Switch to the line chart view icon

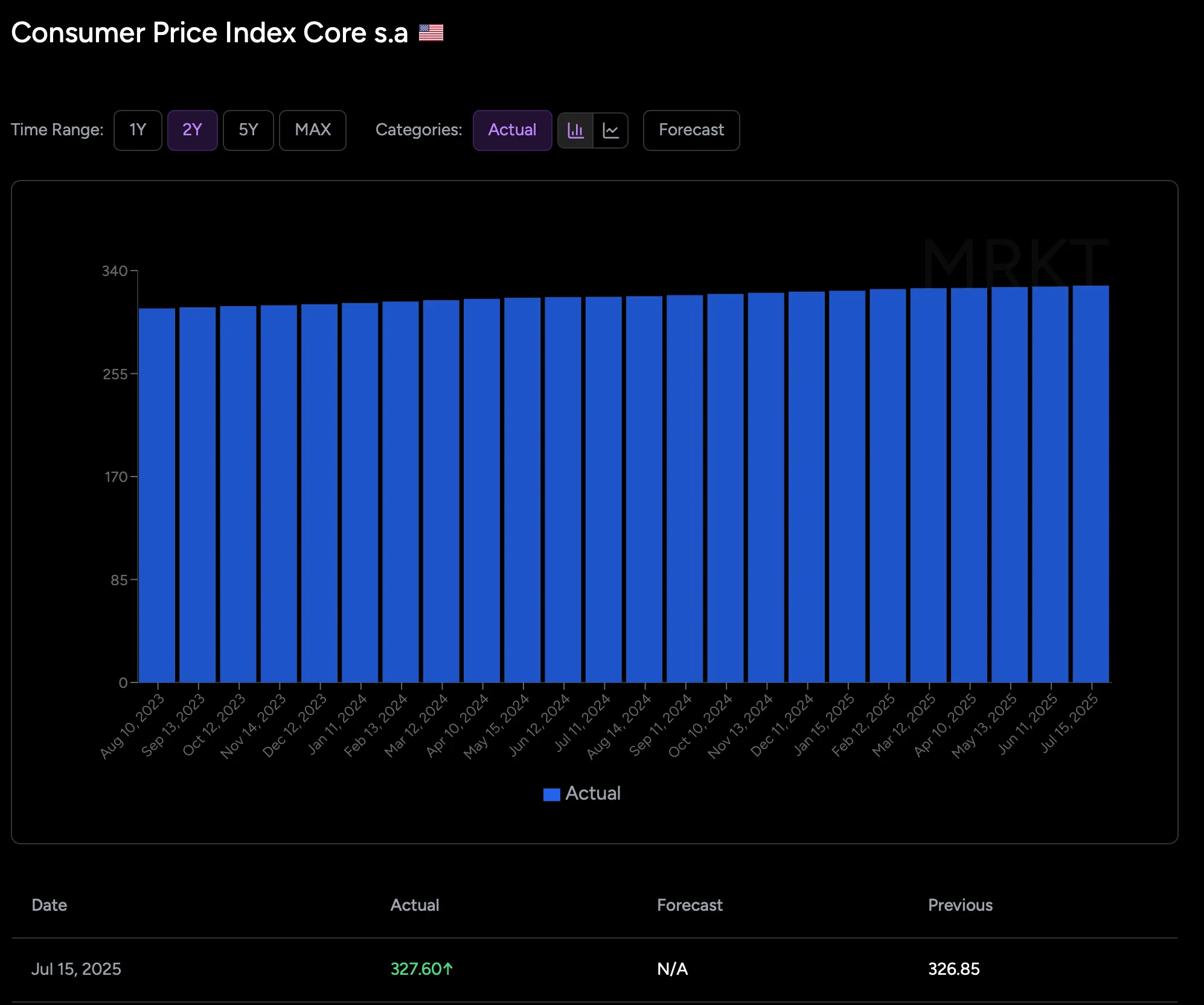click(611, 130)
